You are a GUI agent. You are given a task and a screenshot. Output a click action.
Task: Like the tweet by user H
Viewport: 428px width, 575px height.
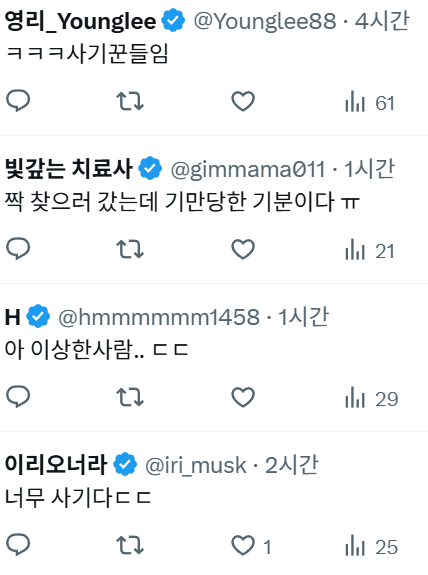tap(243, 397)
